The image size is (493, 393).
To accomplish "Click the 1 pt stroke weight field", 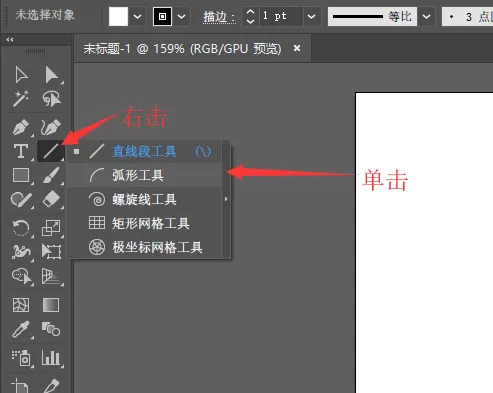I will pos(281,16).
